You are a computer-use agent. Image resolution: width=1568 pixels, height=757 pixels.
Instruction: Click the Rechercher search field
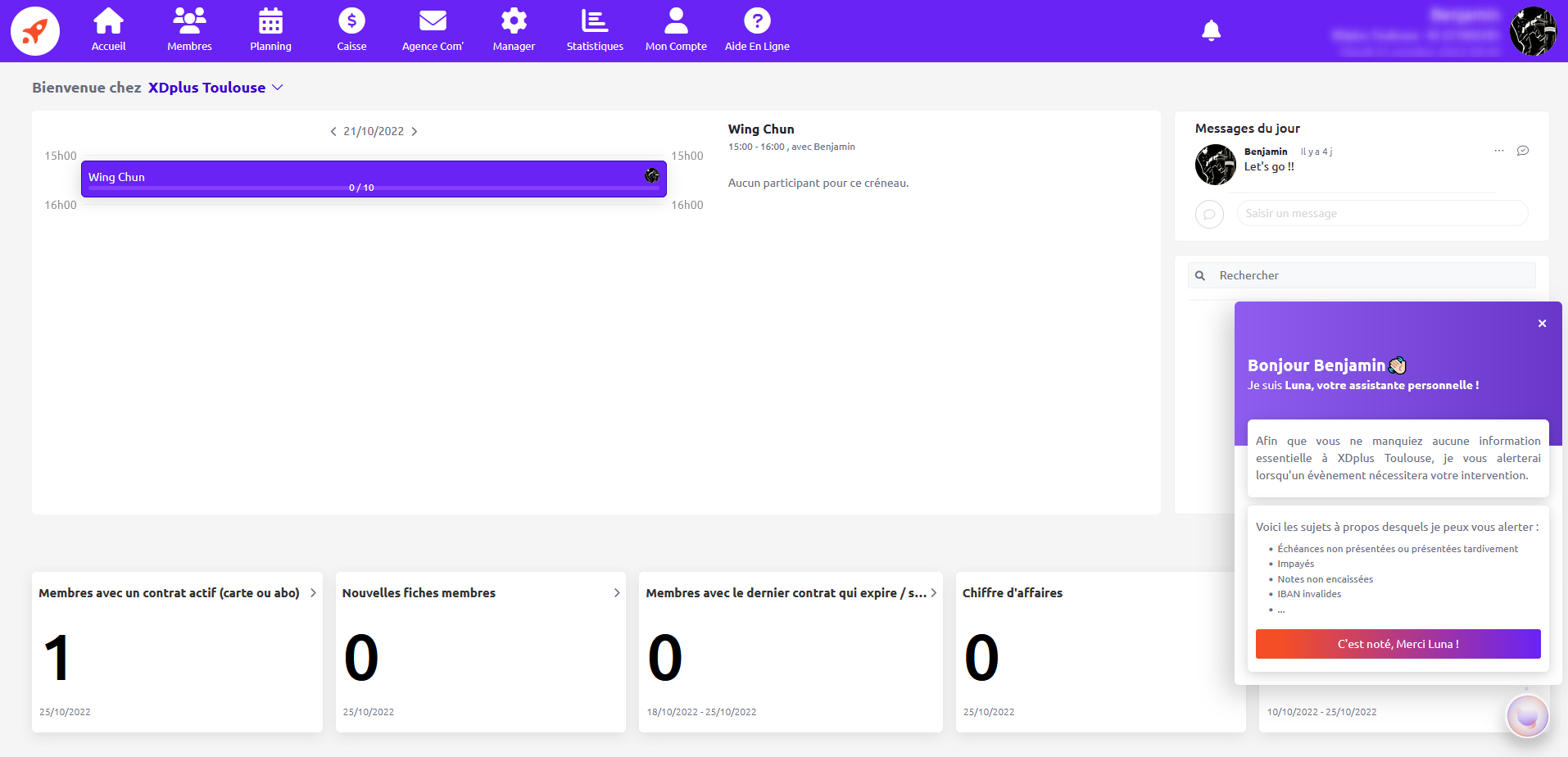click(1362, 275)
